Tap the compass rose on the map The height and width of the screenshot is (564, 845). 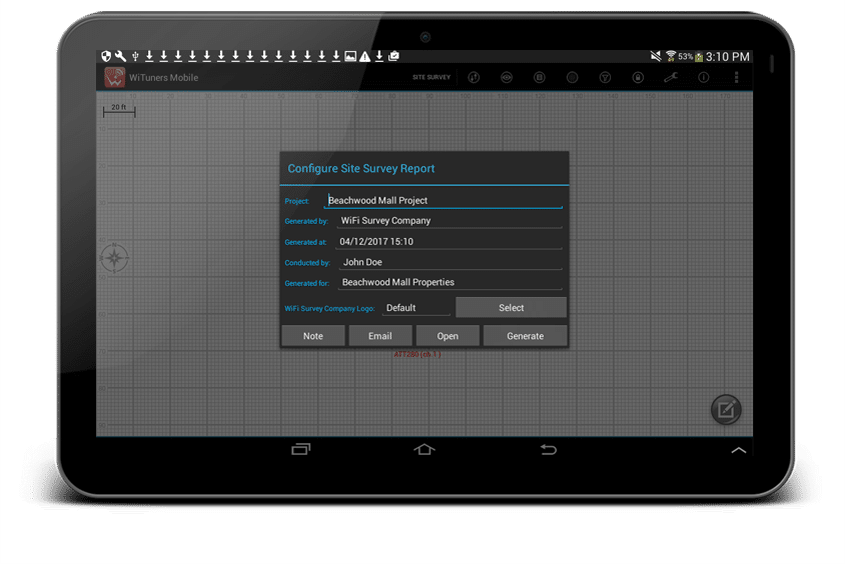coord(114,258)
